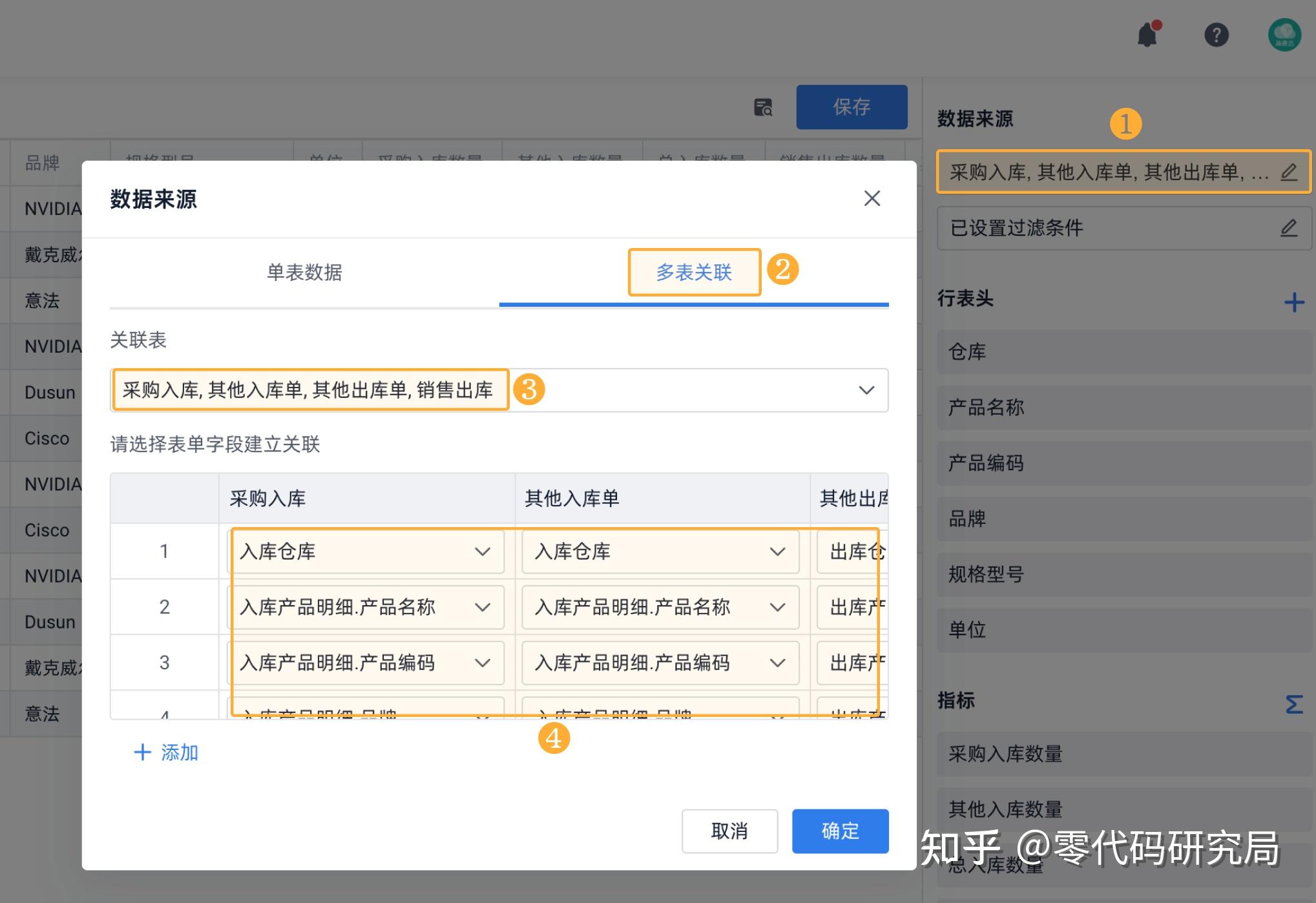Select 品牌 in row headers
This screenshot has width=1316, height=903.
click(x=1126, y=519)
